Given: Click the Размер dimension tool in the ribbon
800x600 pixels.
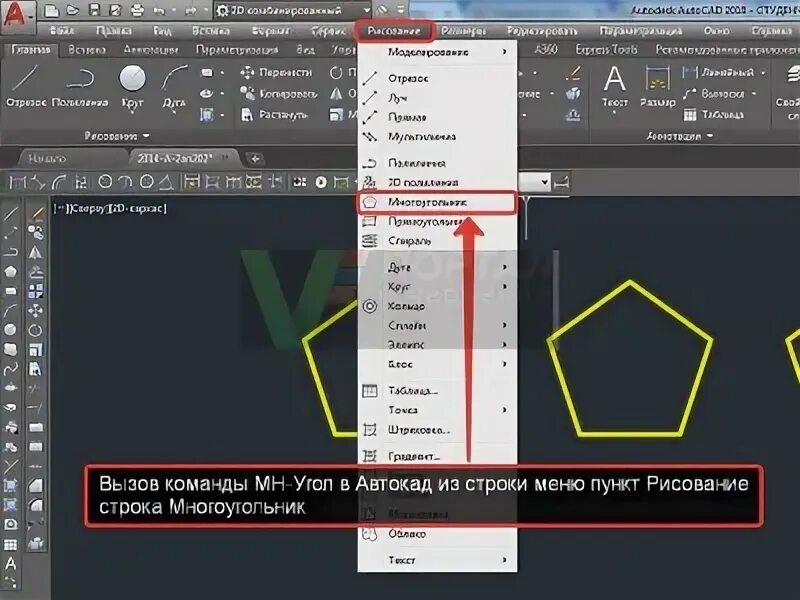Looking at the screenshot, I should (x=658, y=87).
